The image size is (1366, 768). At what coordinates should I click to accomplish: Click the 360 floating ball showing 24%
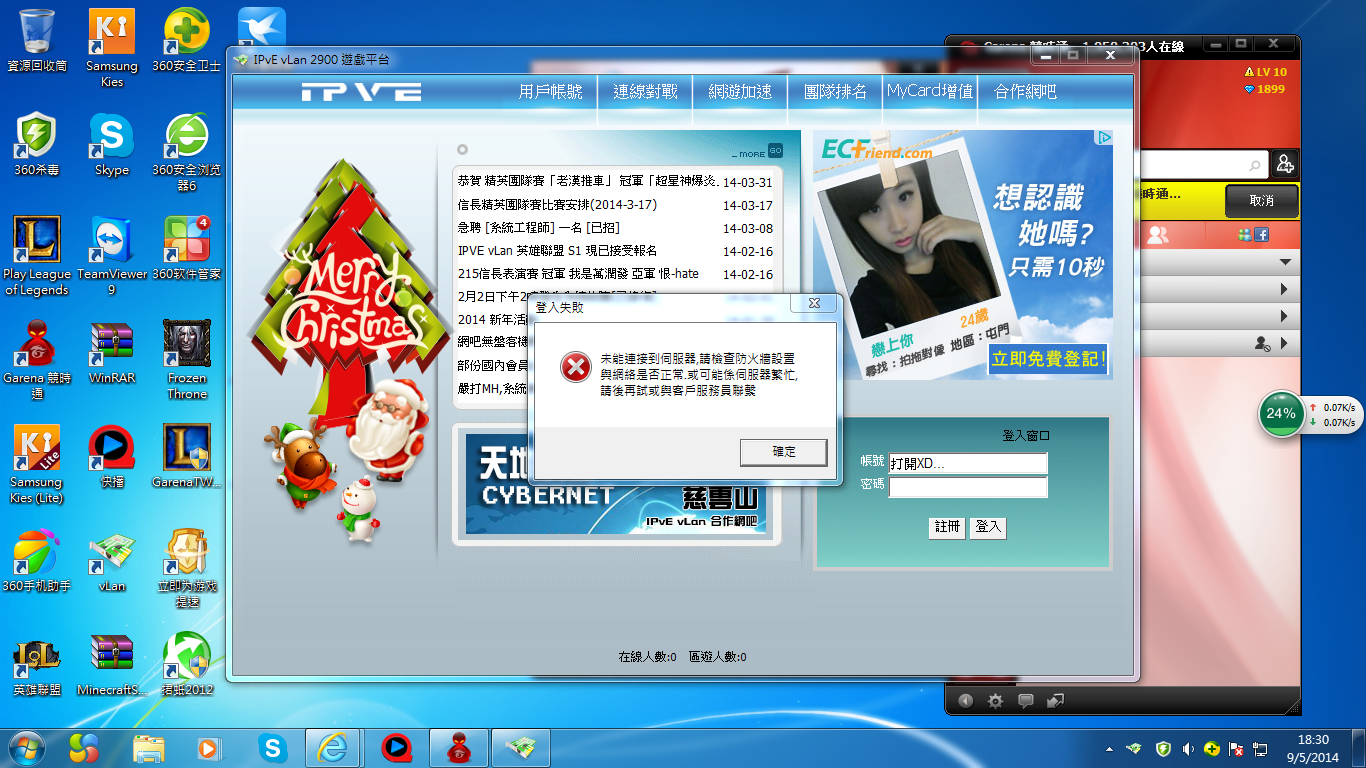coord(1281,414)
